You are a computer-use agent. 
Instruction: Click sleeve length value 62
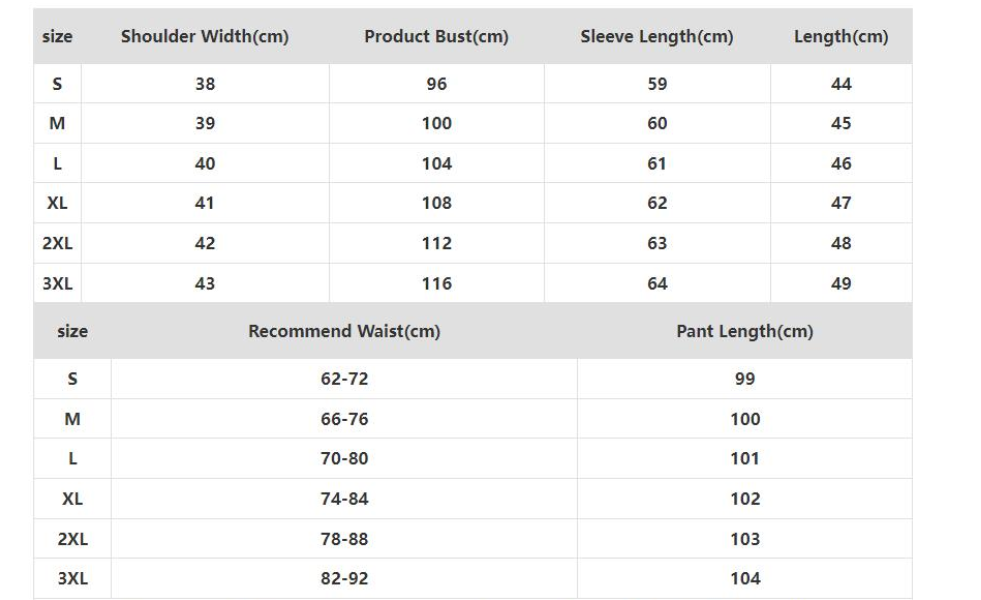tap(656, 203)
